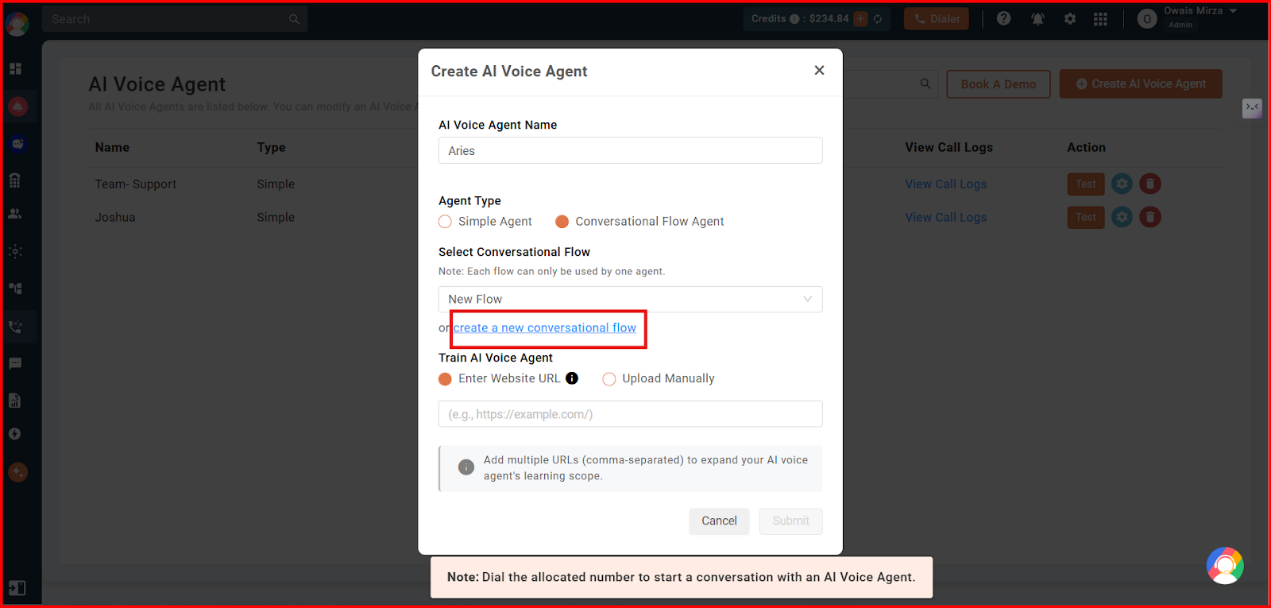Screen dimensions: 1271x608
Task: Click the AI Voice Agent Name field
Action: [630, 151]
